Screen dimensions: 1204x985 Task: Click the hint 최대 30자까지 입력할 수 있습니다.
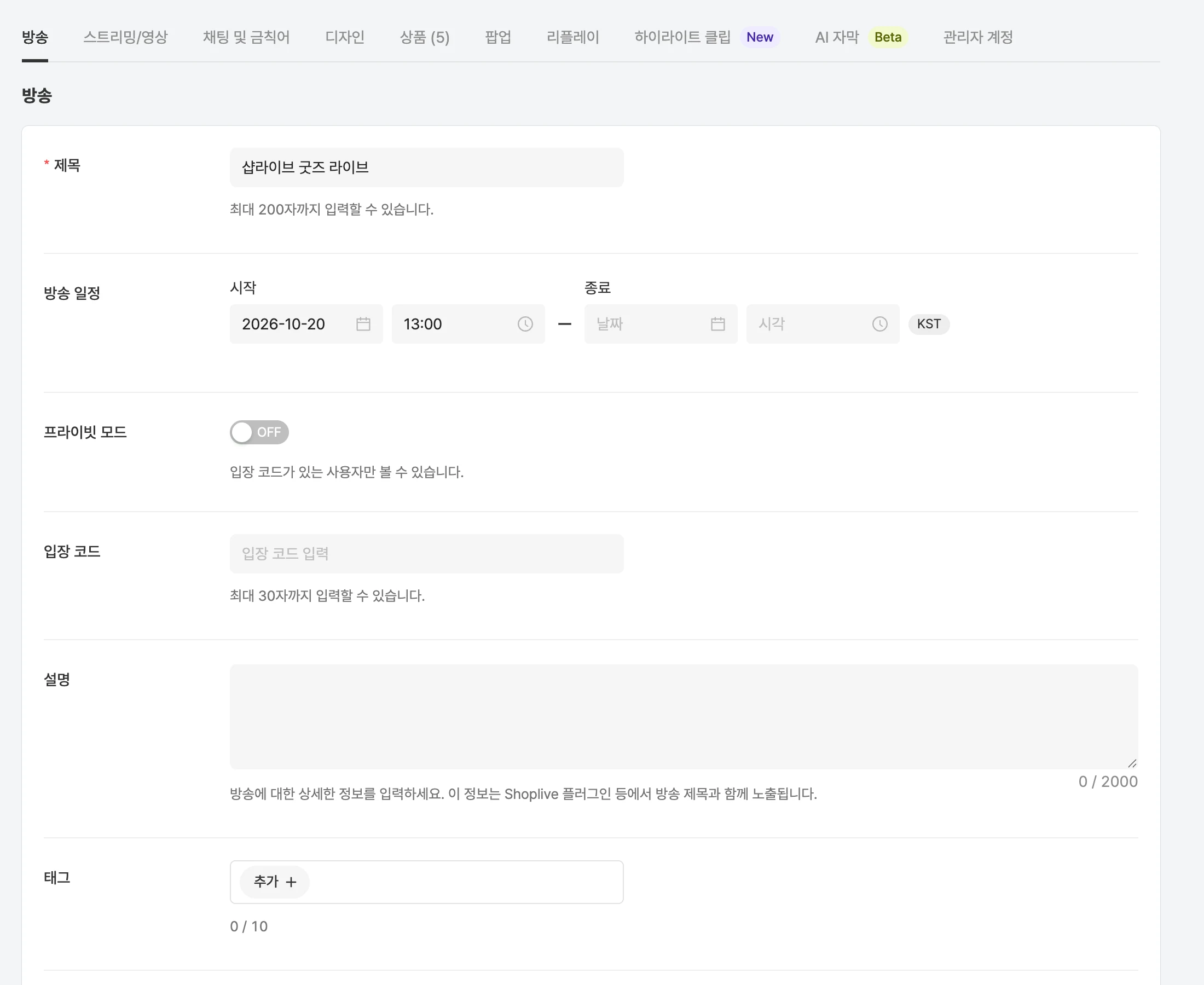(327, 596)
